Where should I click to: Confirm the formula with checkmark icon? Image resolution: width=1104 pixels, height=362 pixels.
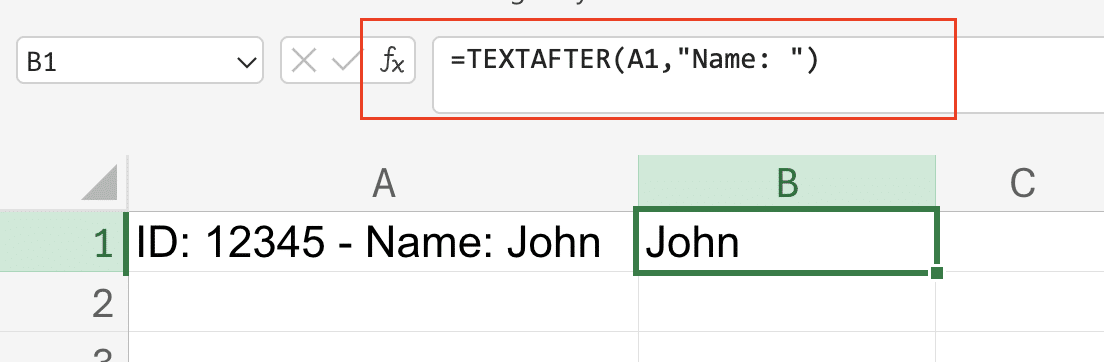346,61
